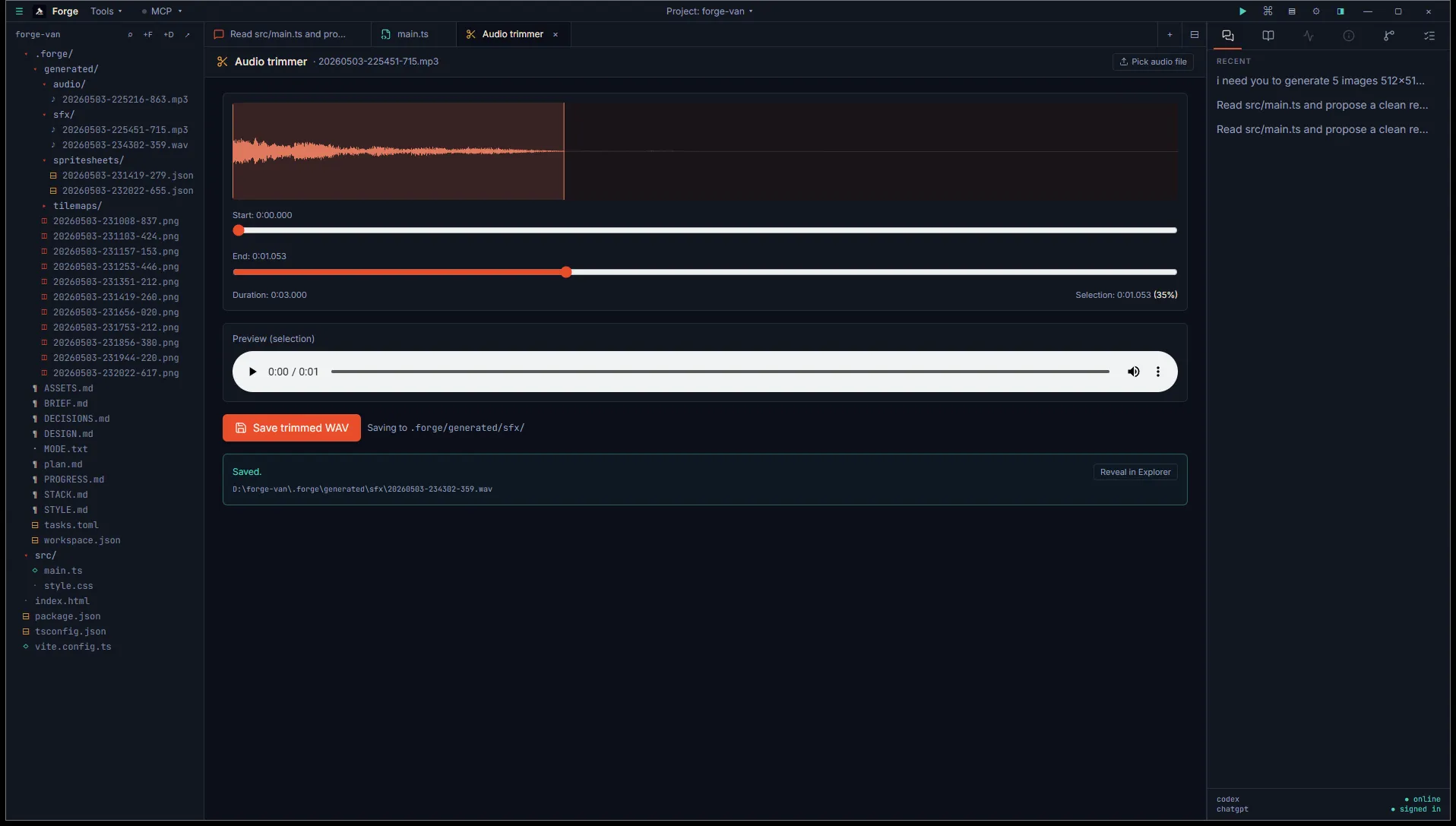Click the chatgpt signed in status entry
The width and height of the screenshot is (1456, 826).
1328,809
